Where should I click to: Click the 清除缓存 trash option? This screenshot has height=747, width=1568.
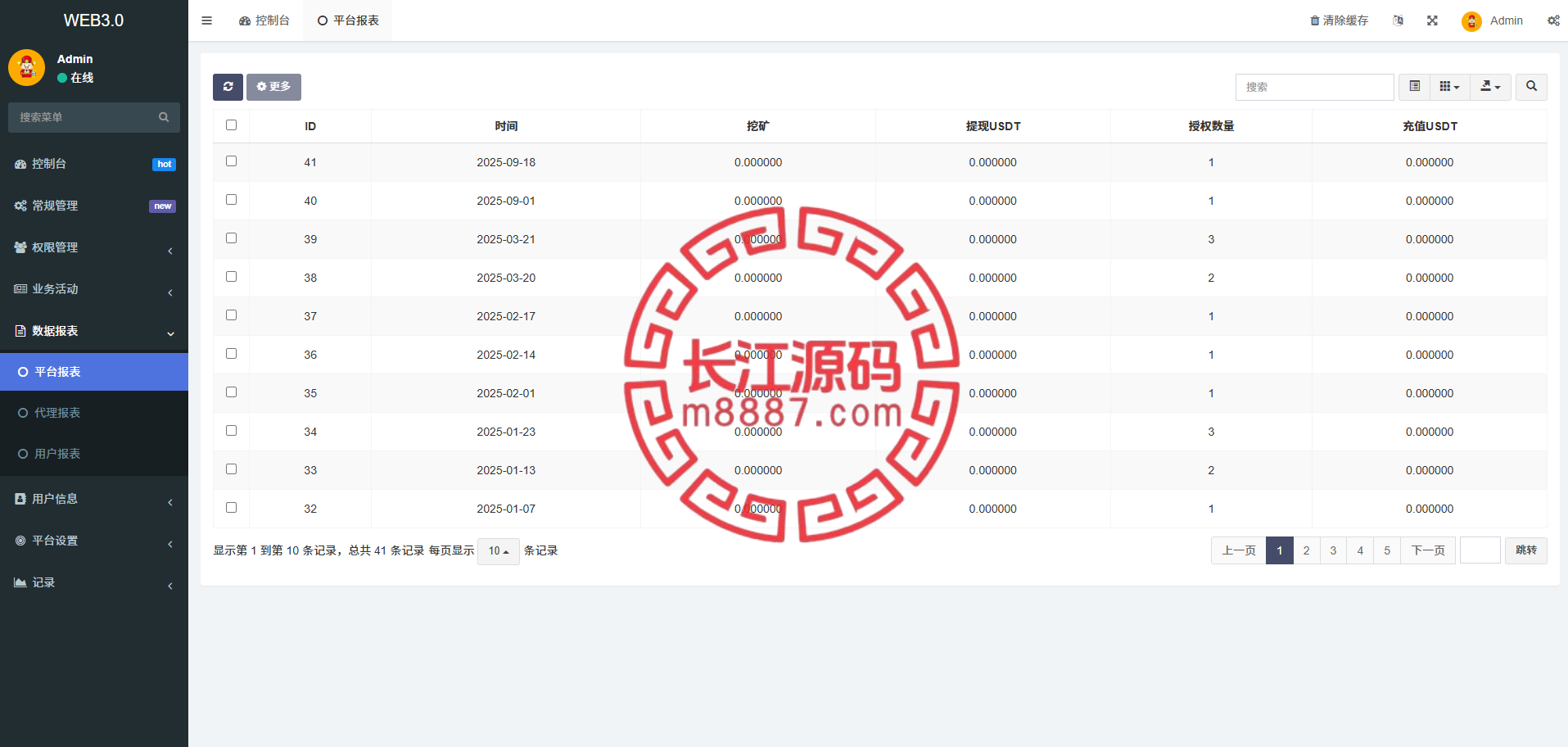(1339, 20)
